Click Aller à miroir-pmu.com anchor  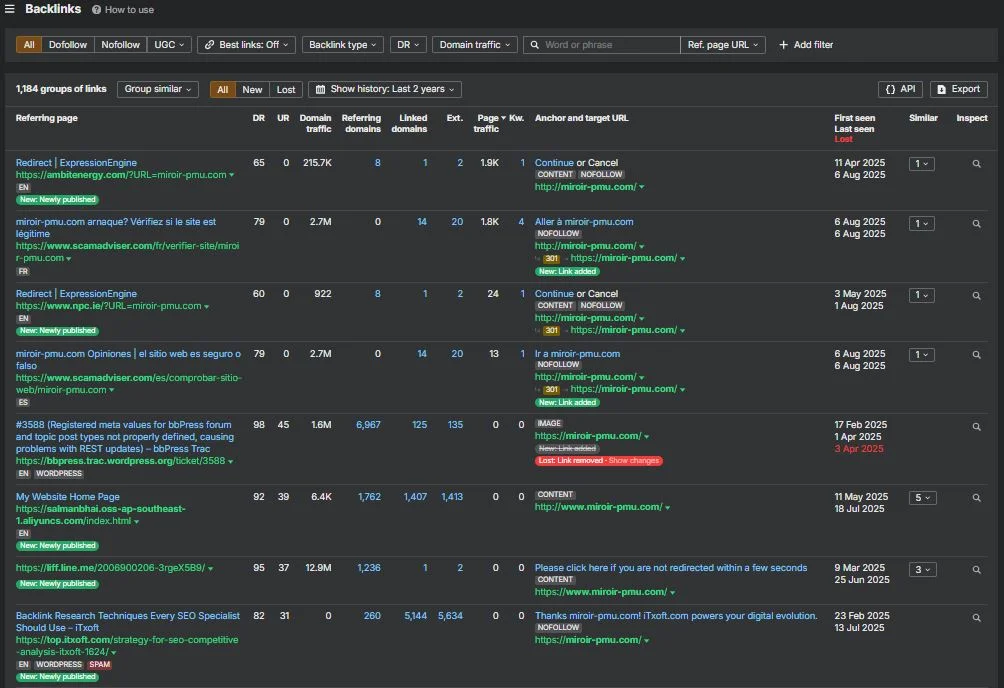click(584, 222)
